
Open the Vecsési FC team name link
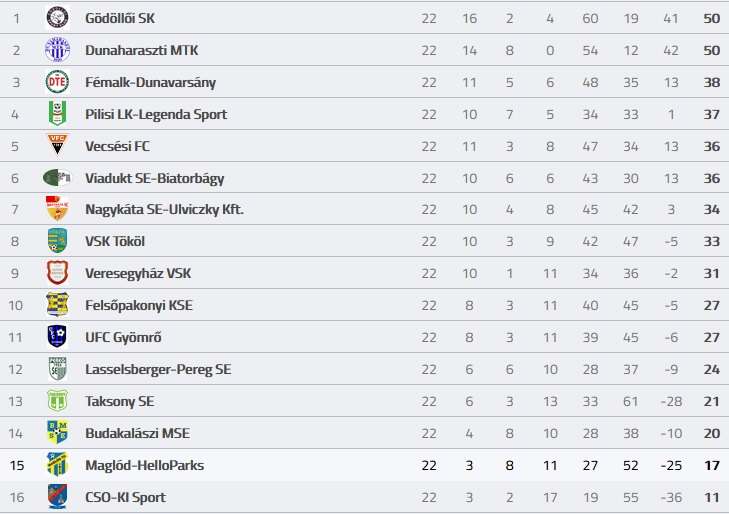[x=117, y=146]
